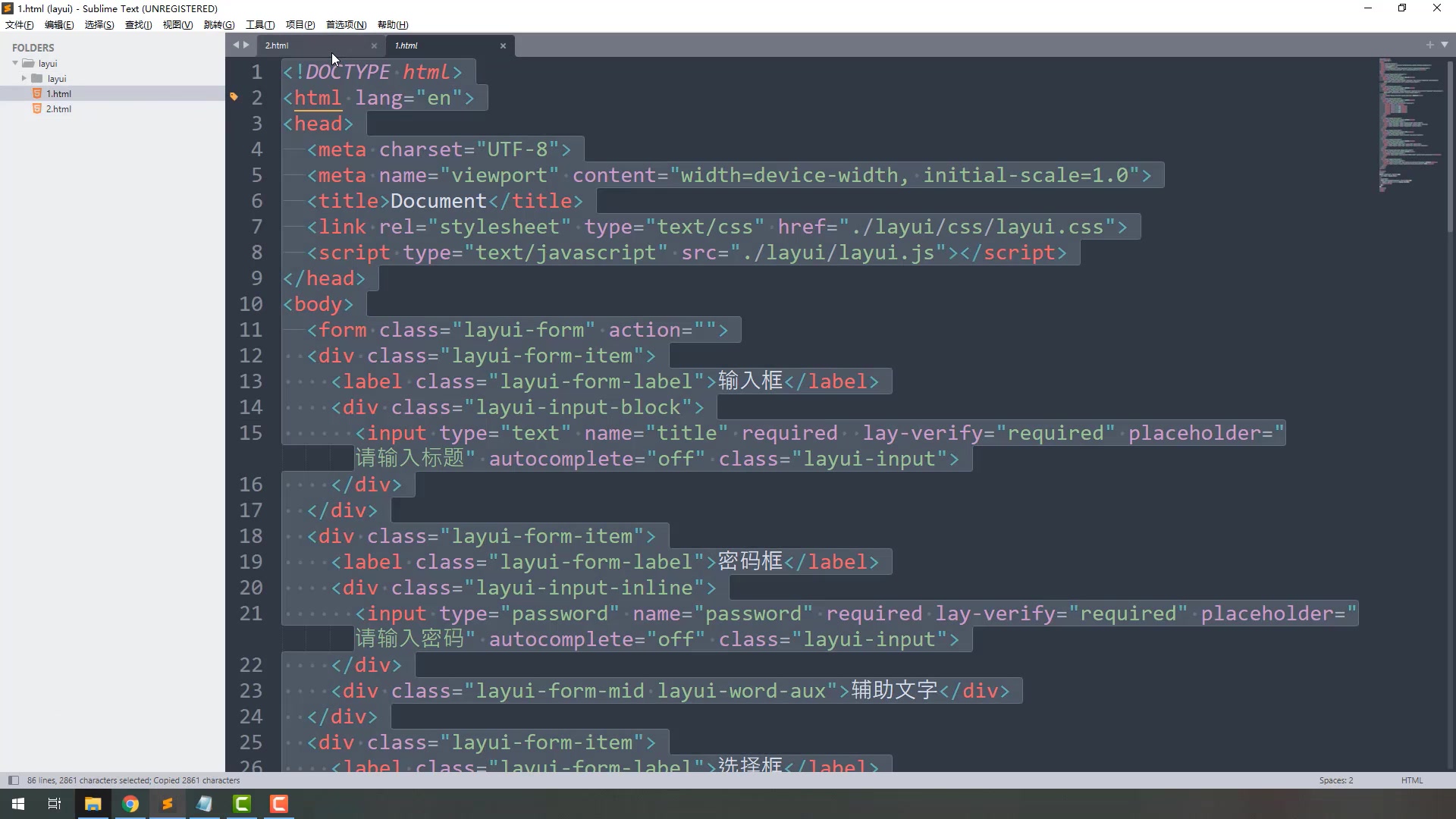Open Google Chrome from the taskbar
This screenshot has width=1456, height=819.
[x=130, y=804]
